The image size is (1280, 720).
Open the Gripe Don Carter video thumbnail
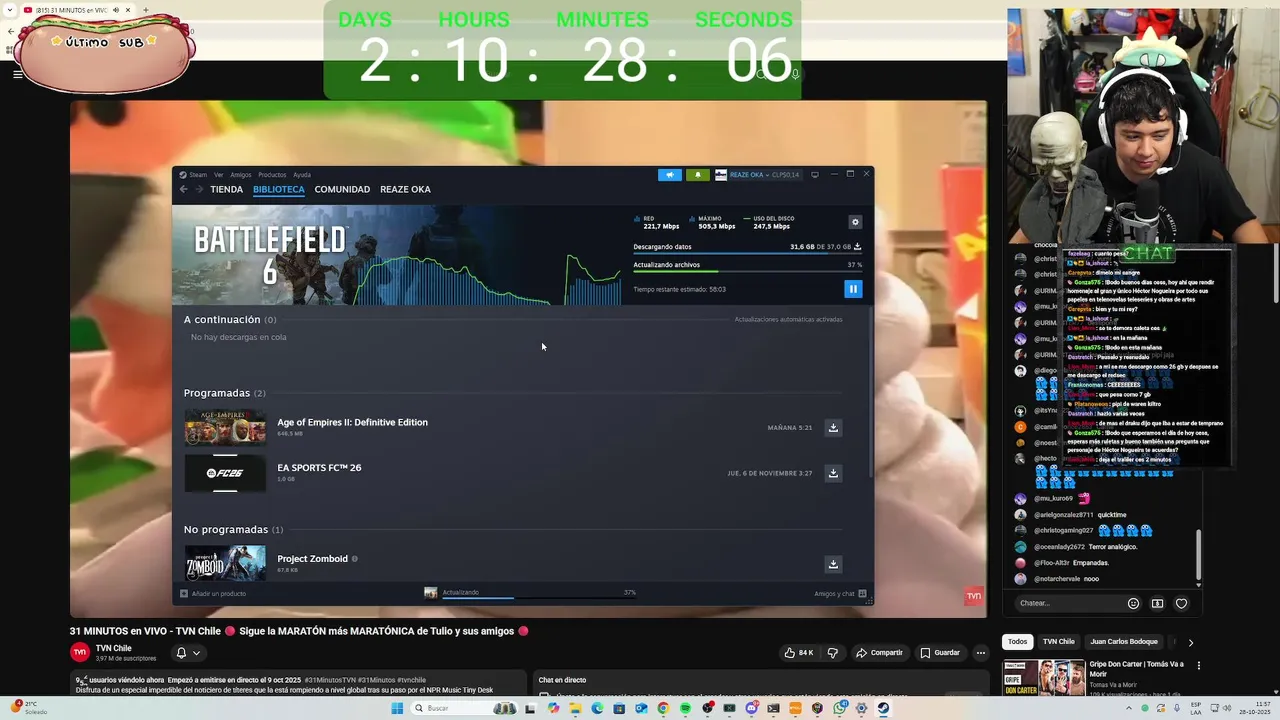pos(1045,677)
